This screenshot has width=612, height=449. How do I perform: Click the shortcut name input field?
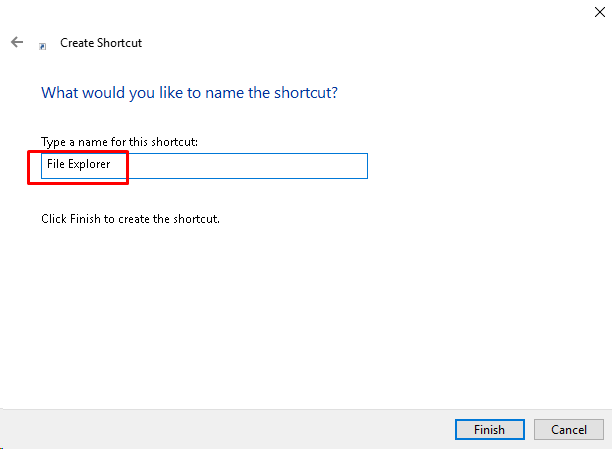204,166
